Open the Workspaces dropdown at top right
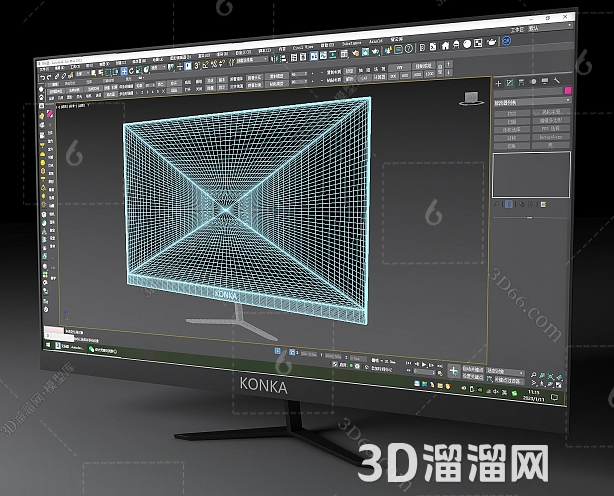614x496 pixels. click(x=554, y=28)
